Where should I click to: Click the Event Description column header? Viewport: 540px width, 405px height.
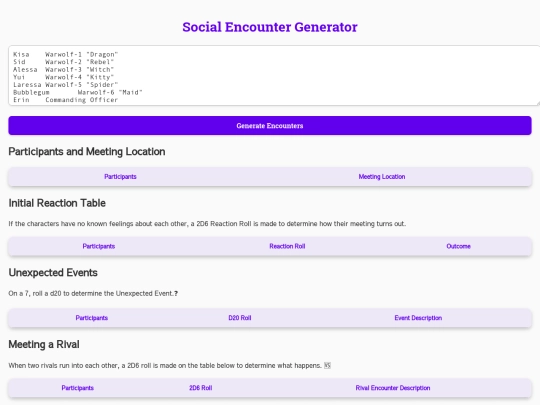click(x=418, y=318)
